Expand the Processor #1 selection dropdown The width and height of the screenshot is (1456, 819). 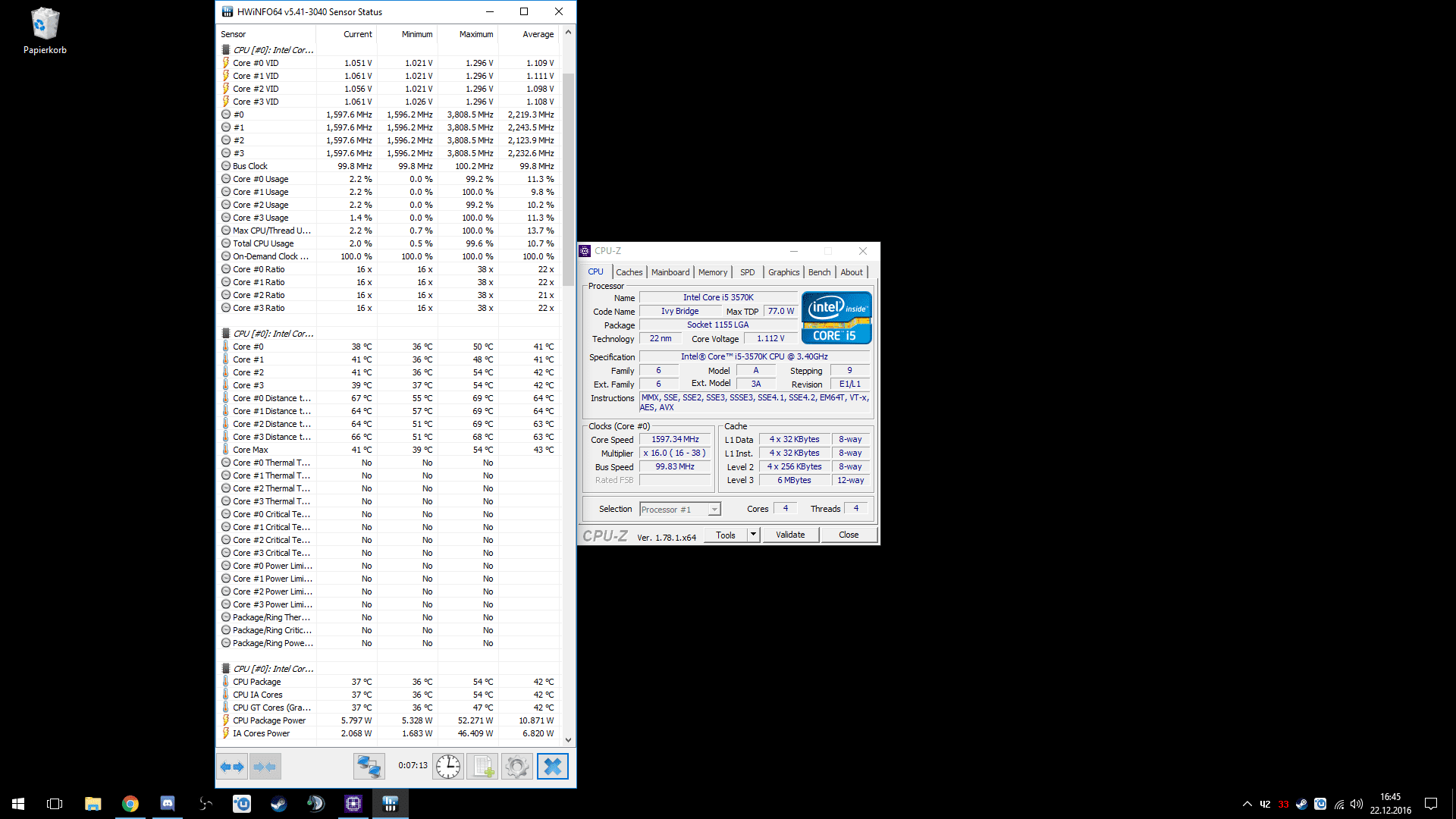tap(714, 510)
